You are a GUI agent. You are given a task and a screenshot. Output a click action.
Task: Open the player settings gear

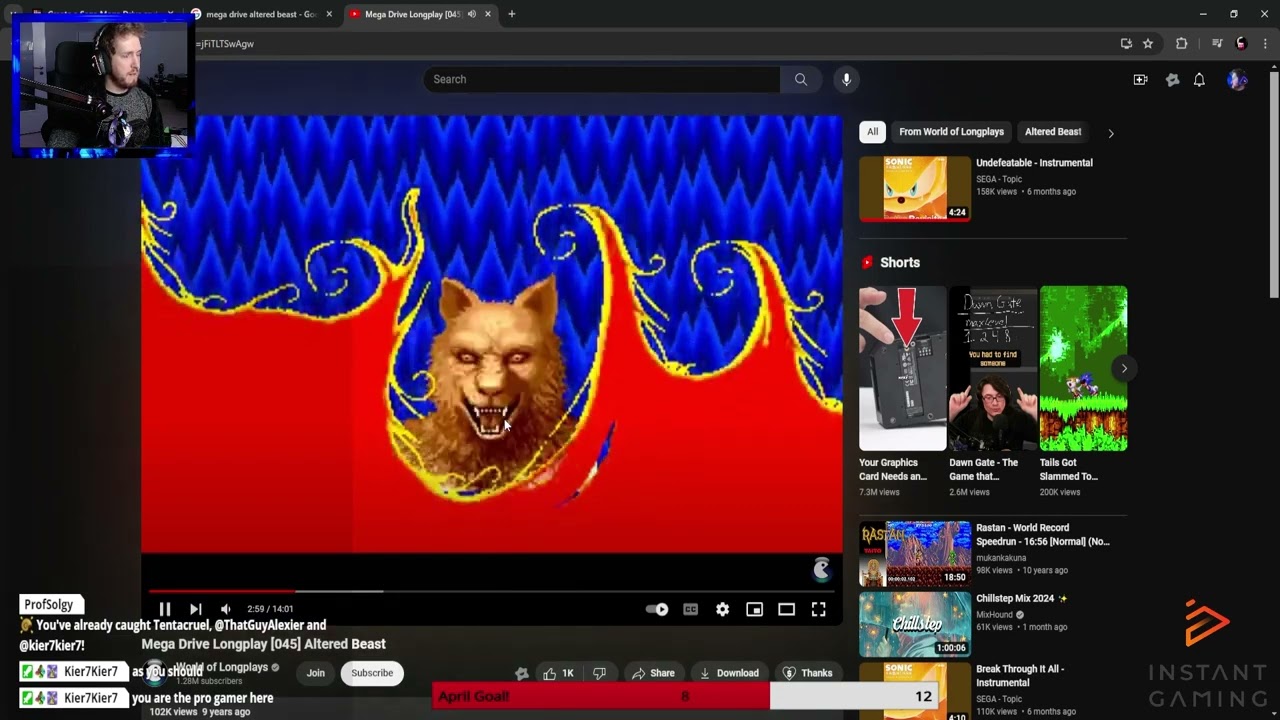click(x=722, y=609)
